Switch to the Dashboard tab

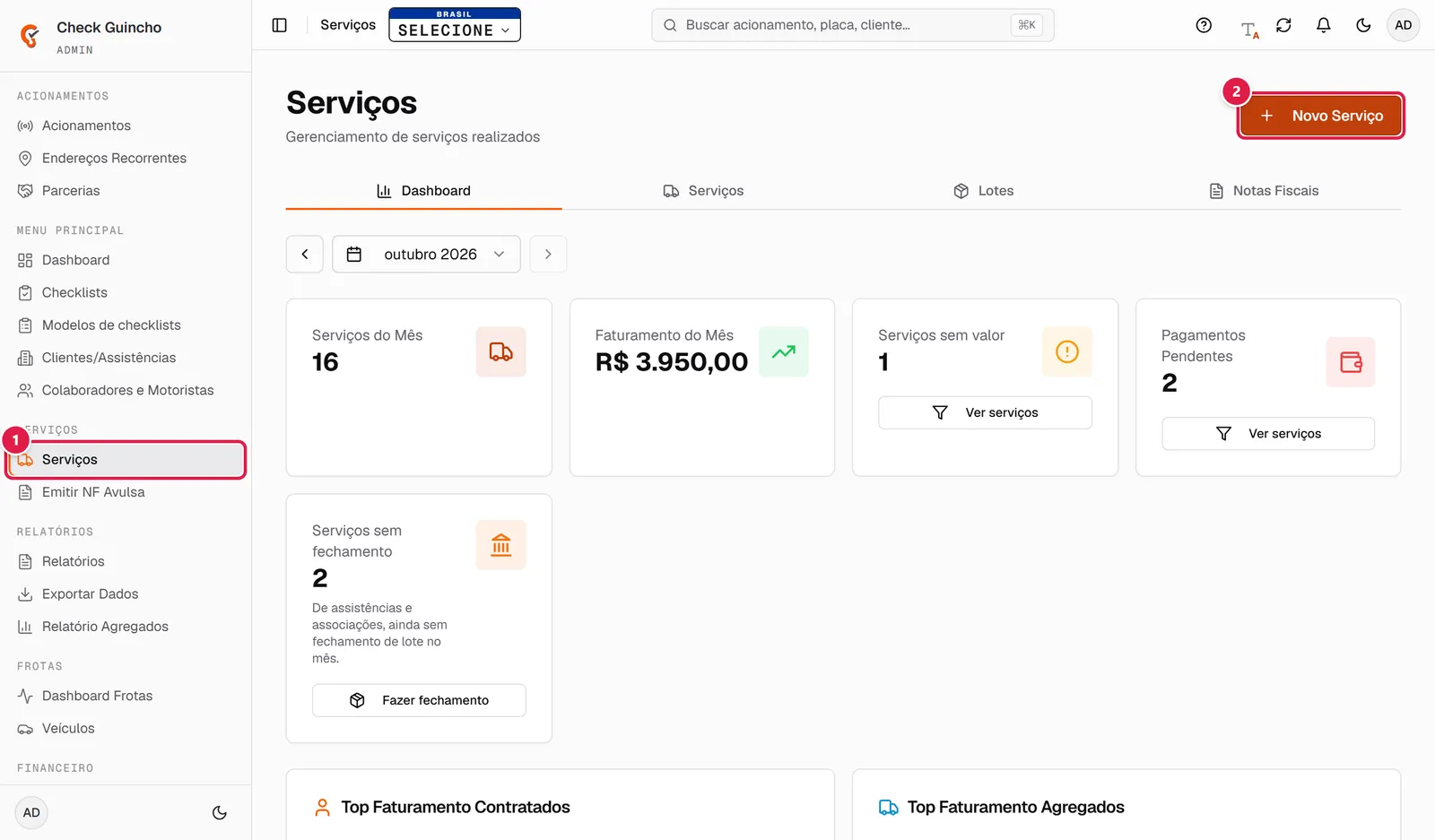(x=423, y=191)
